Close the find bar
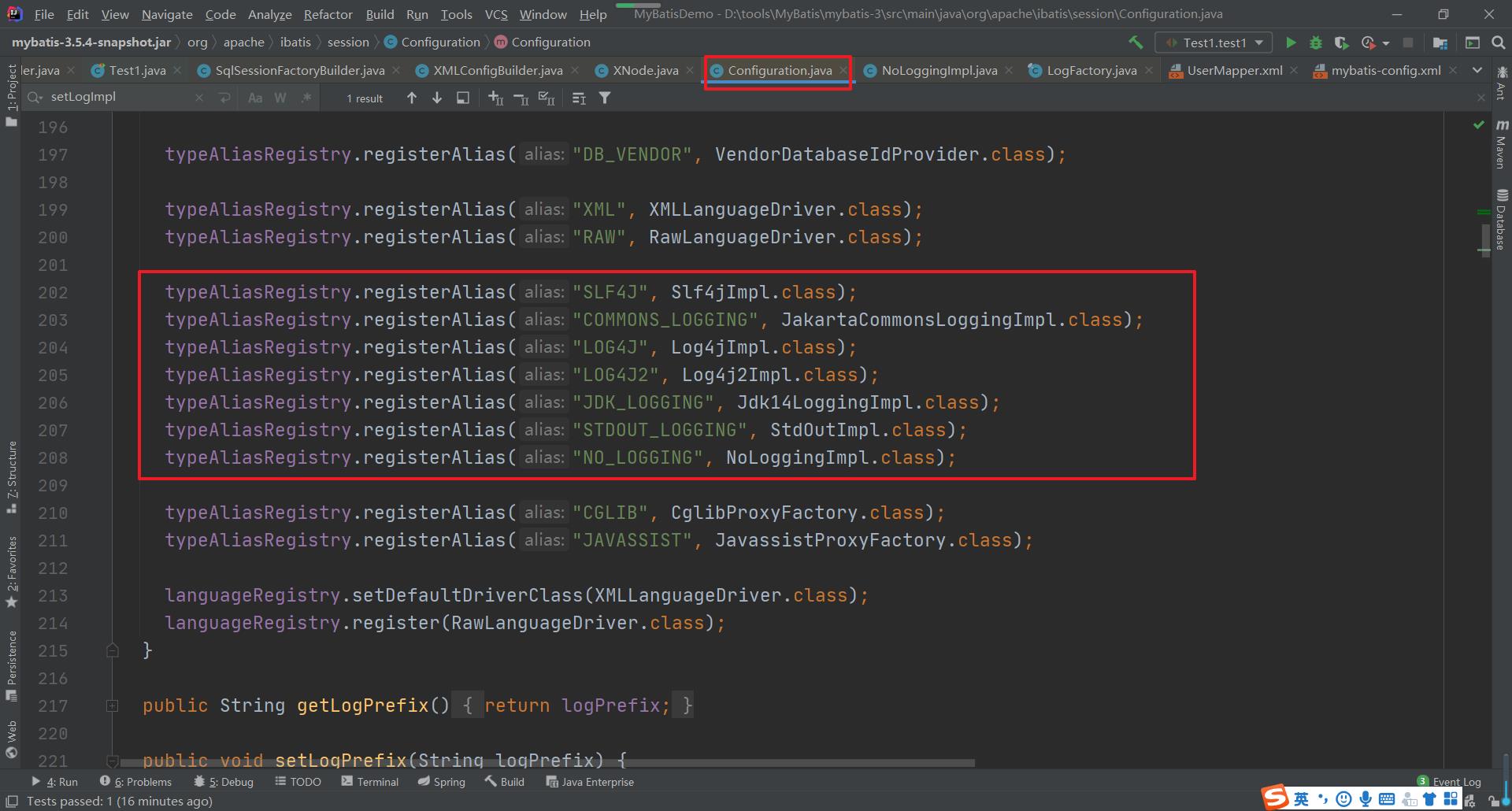The width and height of the screenshot is (1512, 811). click(1480, 97)
